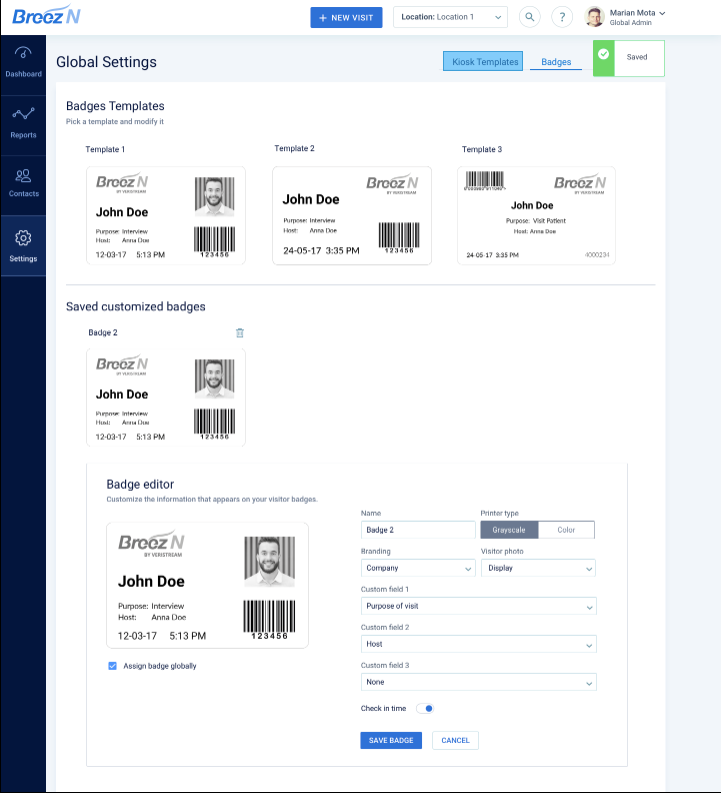Open the Dashboard sidebar icon
Viewport: 721px width, 793px height.
[23, 53]
